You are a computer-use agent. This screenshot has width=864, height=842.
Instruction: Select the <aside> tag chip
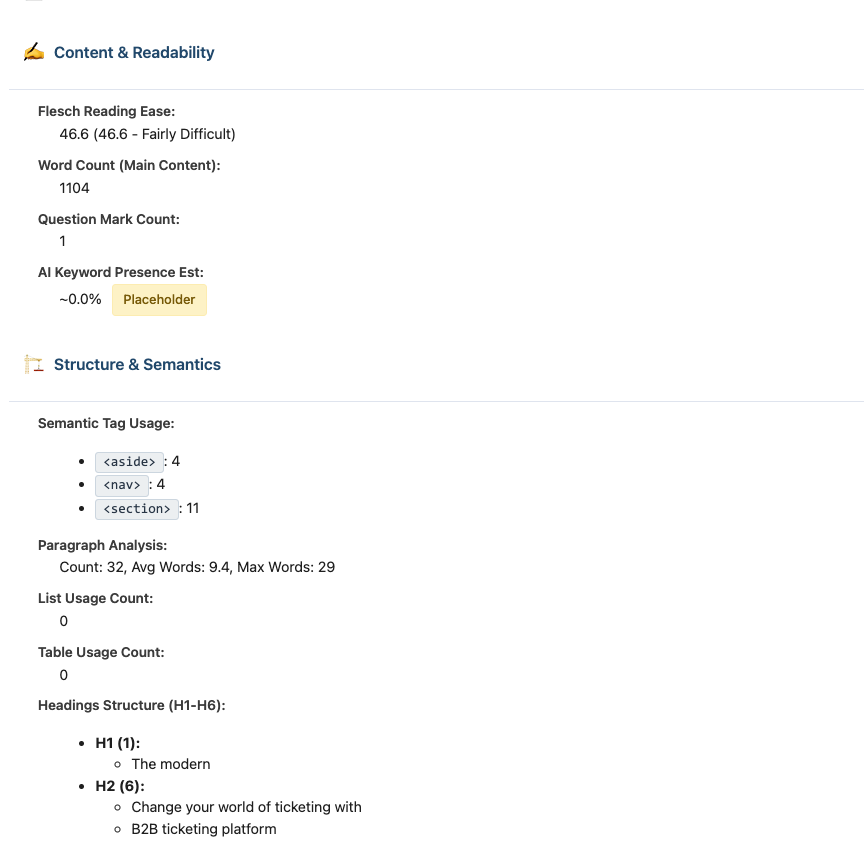[x=129, y=462]
